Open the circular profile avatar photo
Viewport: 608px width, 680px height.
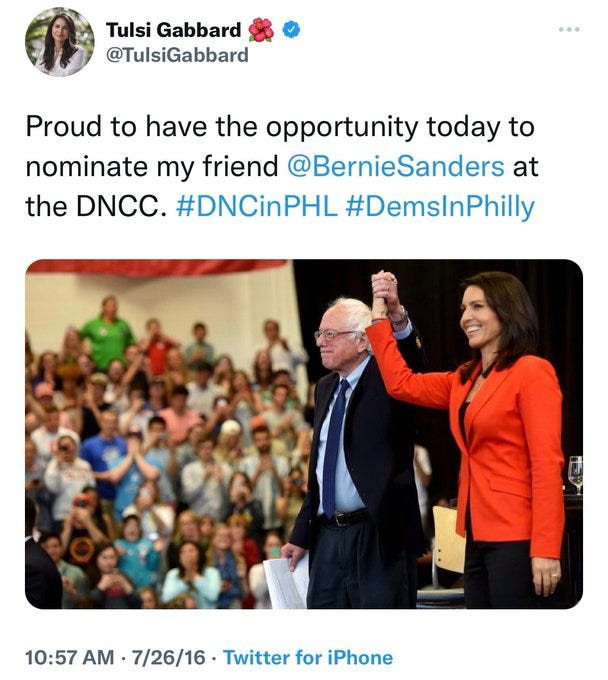pos(60,42)
